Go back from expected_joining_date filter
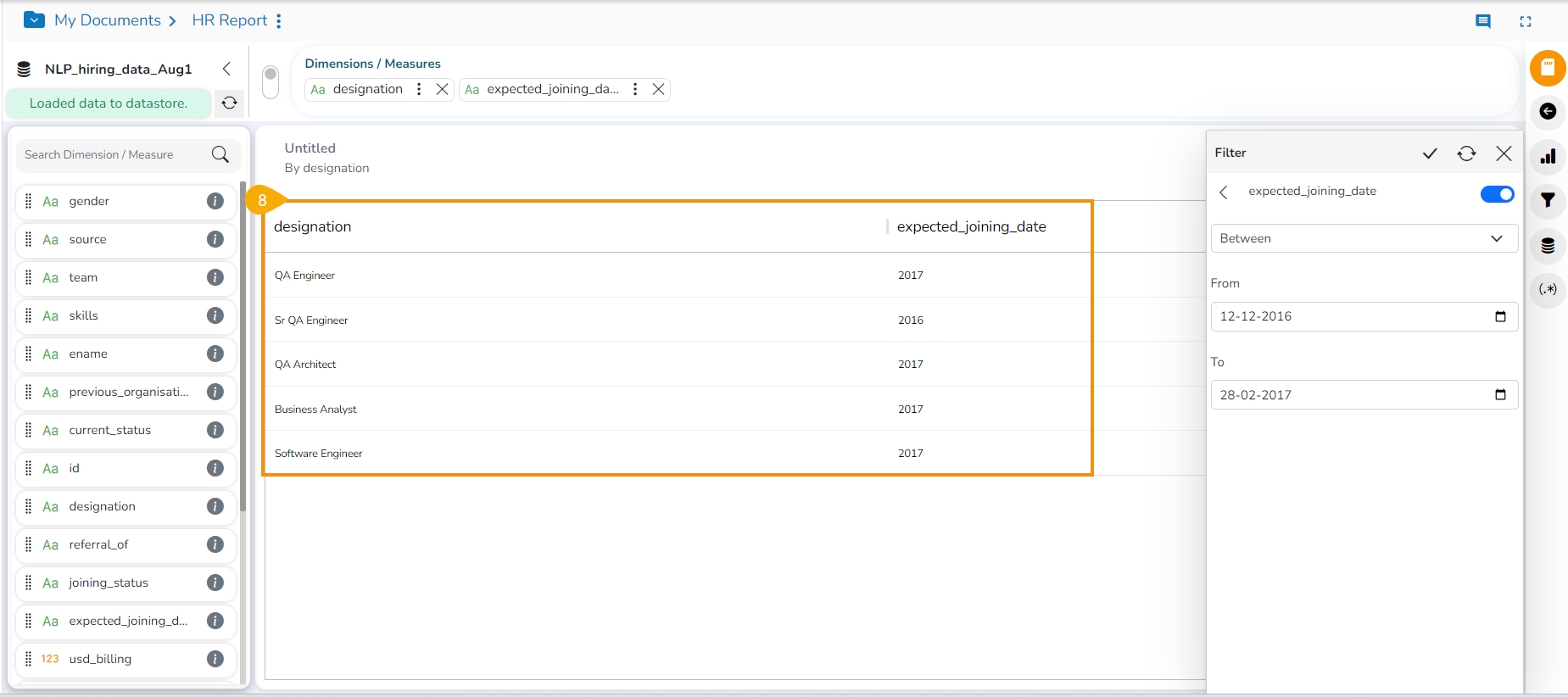This screenshot has width=1568, height=697. pos(1224,192)
